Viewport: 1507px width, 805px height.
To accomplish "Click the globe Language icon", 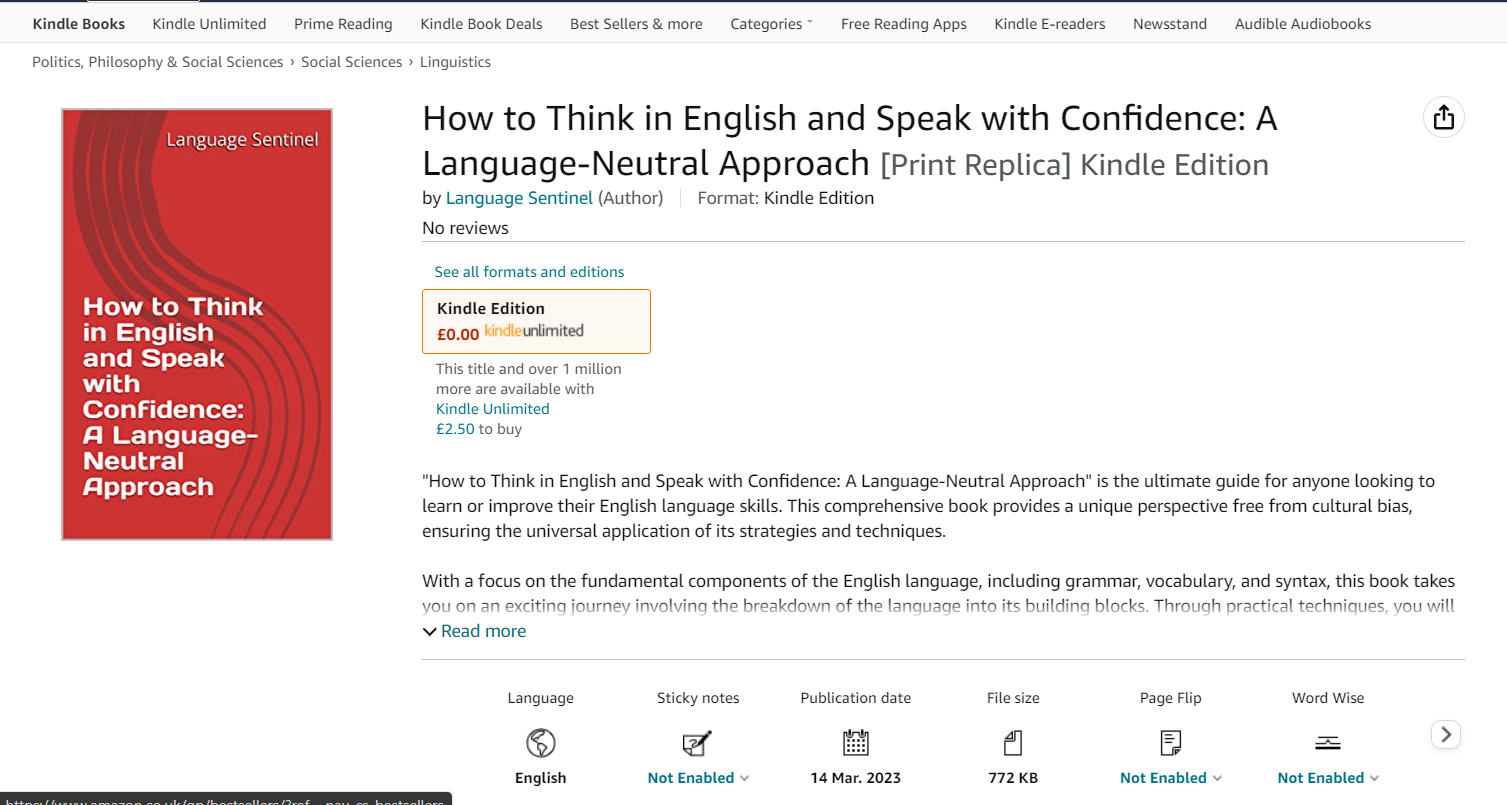I will (541, 743).
